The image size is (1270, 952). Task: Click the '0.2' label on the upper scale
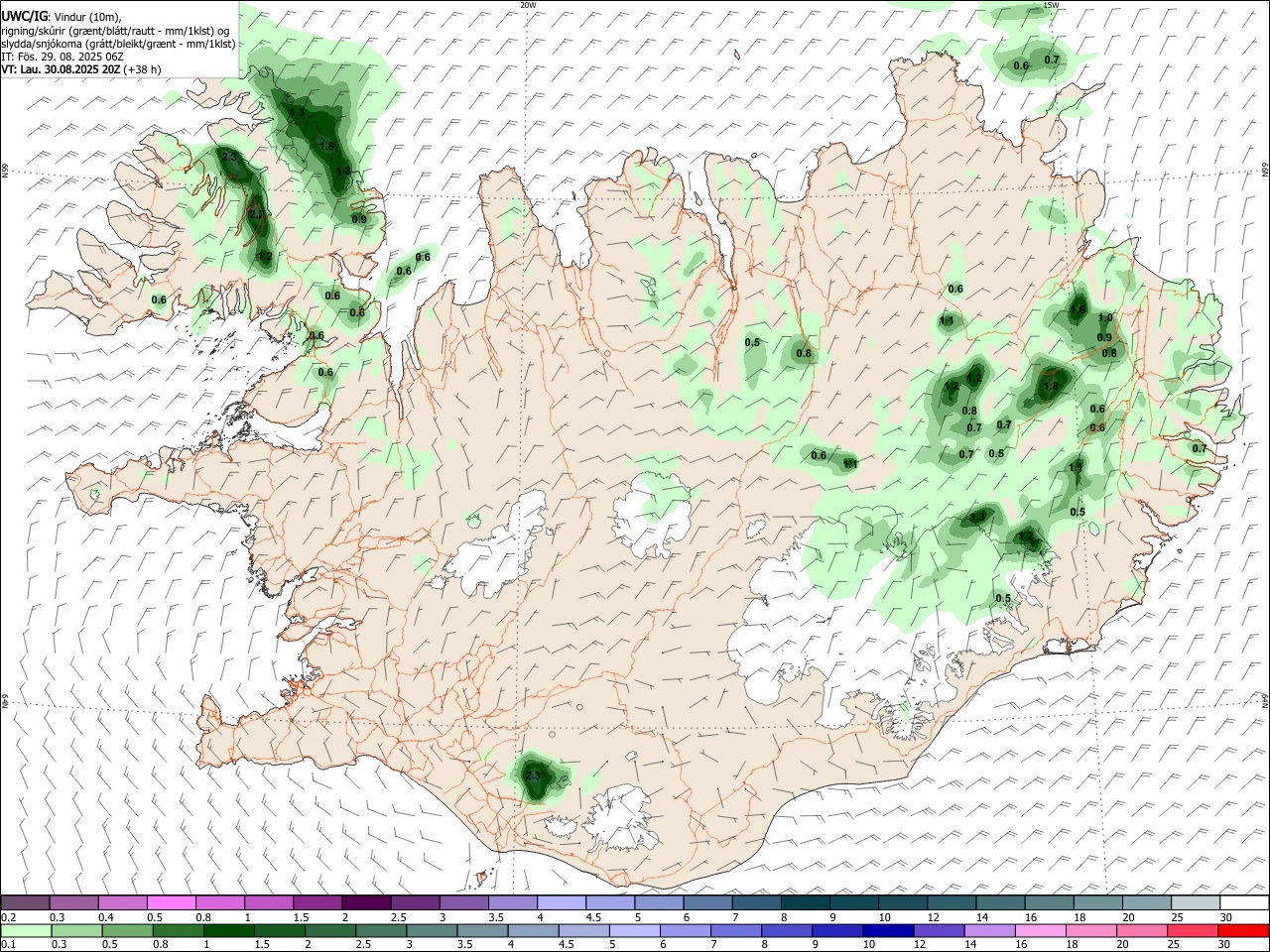pos(9,917)
